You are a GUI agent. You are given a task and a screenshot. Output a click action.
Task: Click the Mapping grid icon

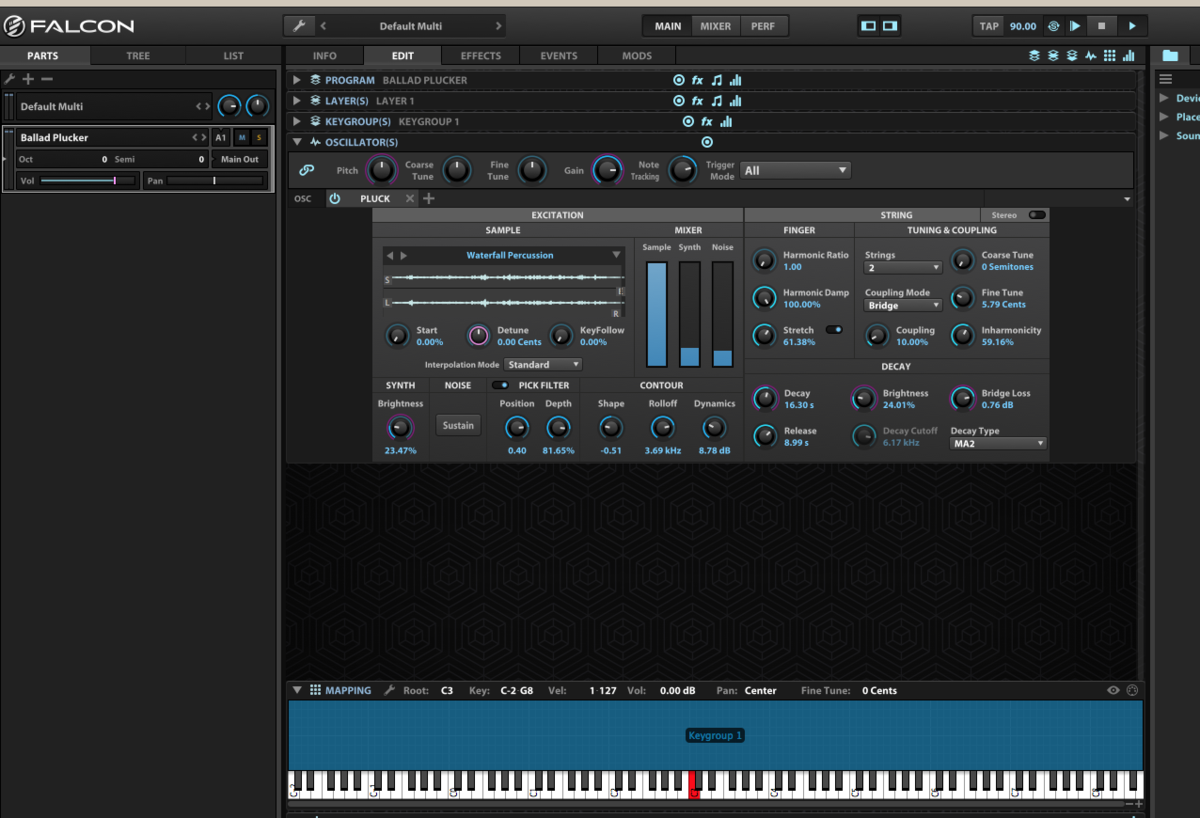315,690
